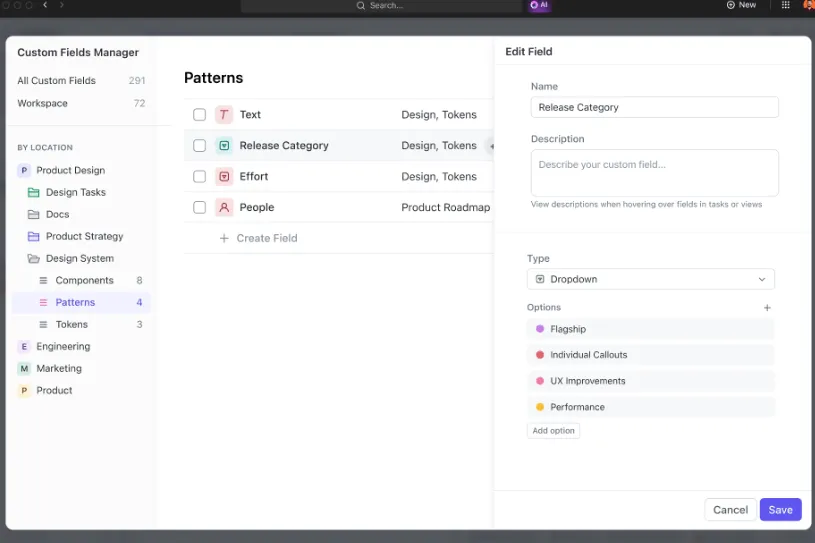Screen dimensions: 815x543
Task: Click Create Field
Action: 267,238
